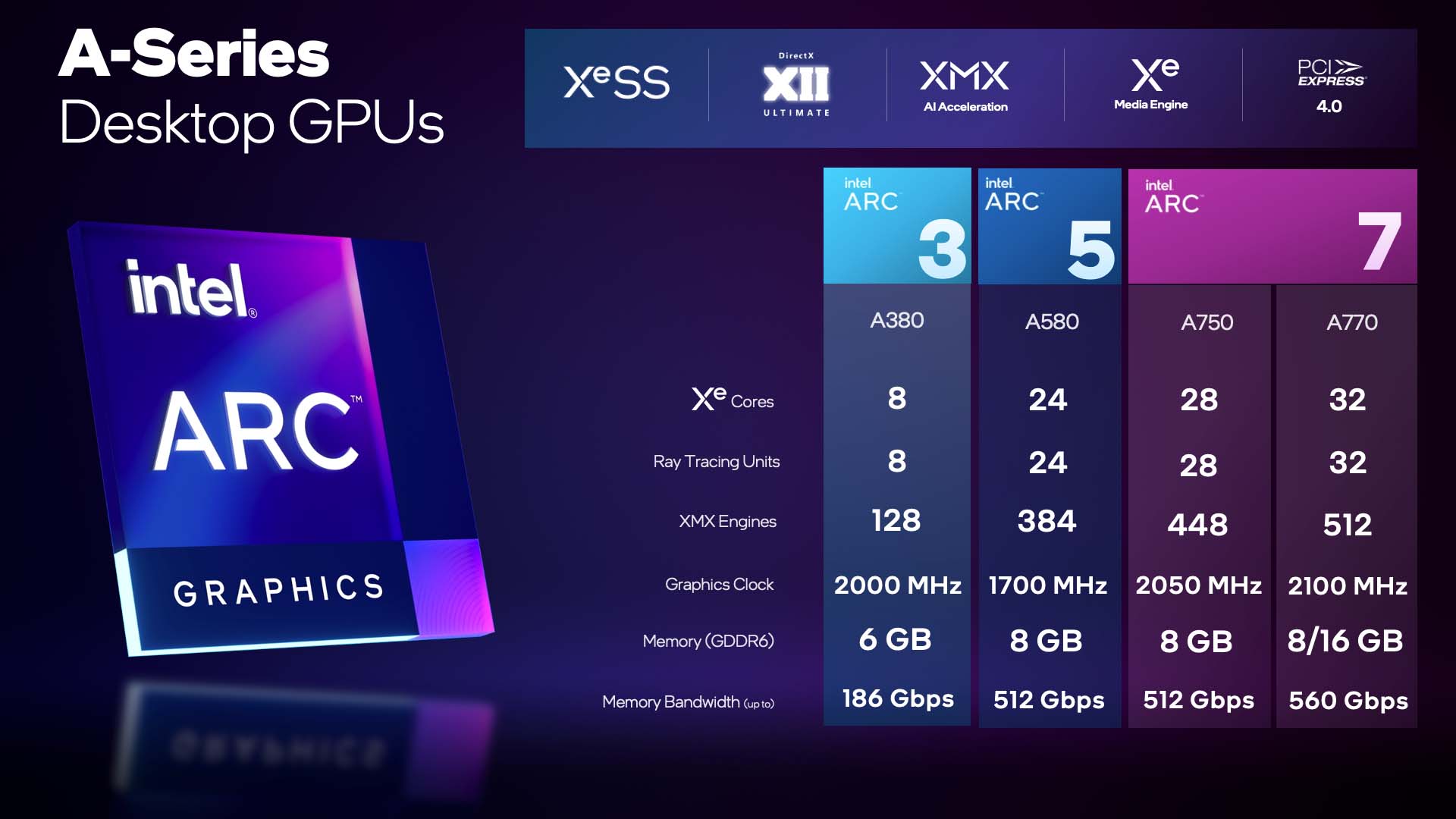Click the A380 GPU column header
Image resolution: width=1456 pixels, height=819 pixels.
(895, 321)
